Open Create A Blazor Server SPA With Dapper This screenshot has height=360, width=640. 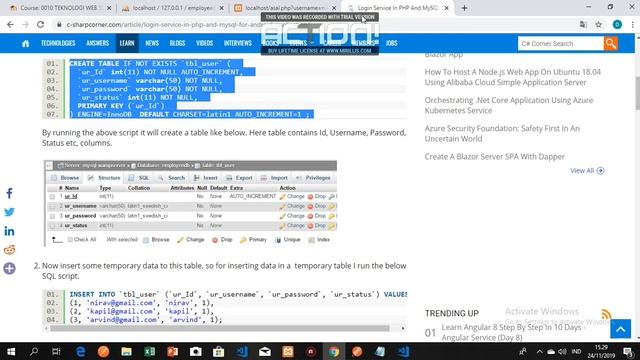click(494, 157)
